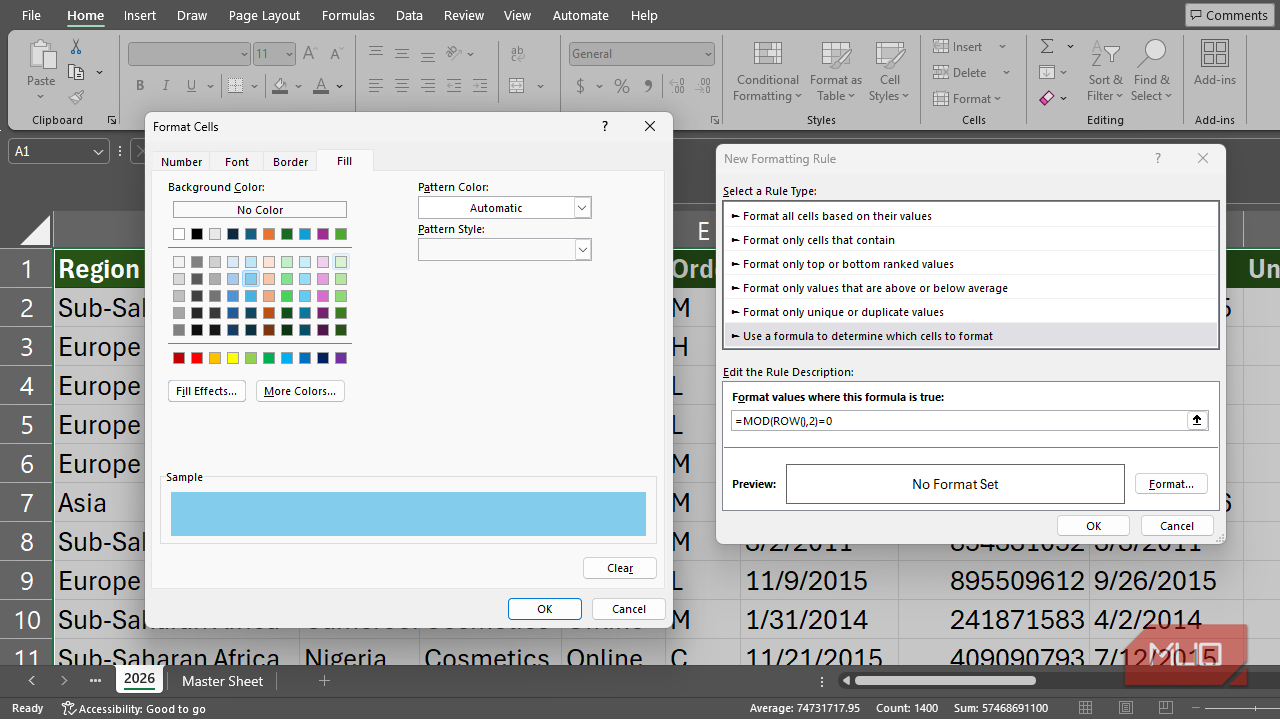This screenshot has height=720, width=1280.
Task: Click OK in the Format Cells dialog
Action: coord(545,608)
